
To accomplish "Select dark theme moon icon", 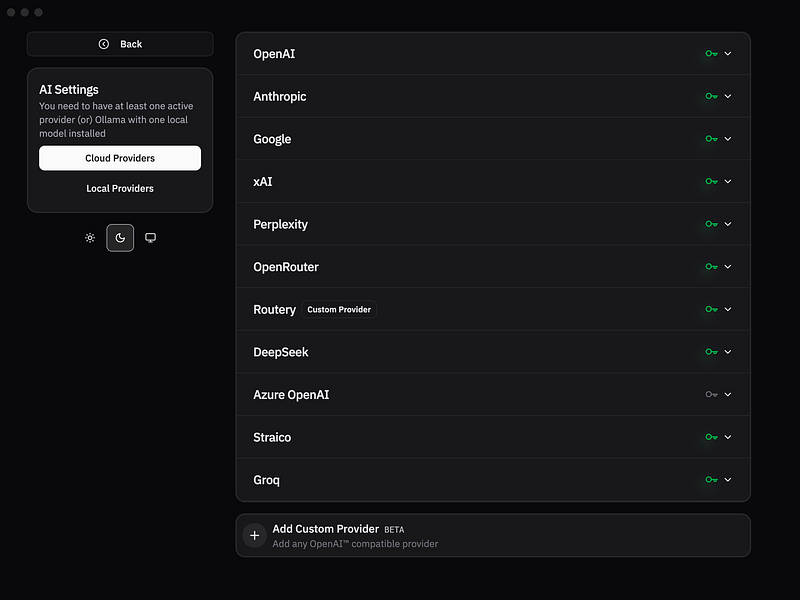I will click(120, 238).
